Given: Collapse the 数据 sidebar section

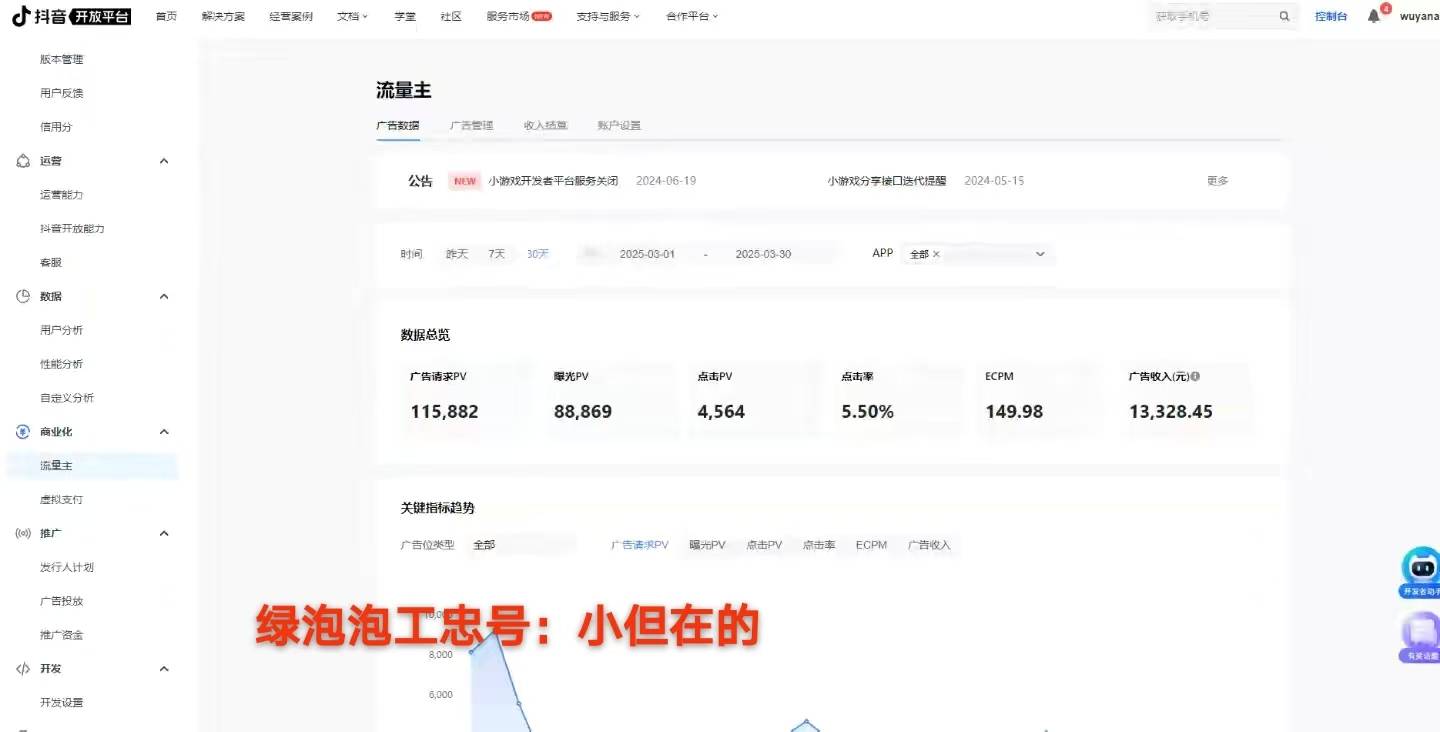Looking at the screenshot, I should pos(164,296).
